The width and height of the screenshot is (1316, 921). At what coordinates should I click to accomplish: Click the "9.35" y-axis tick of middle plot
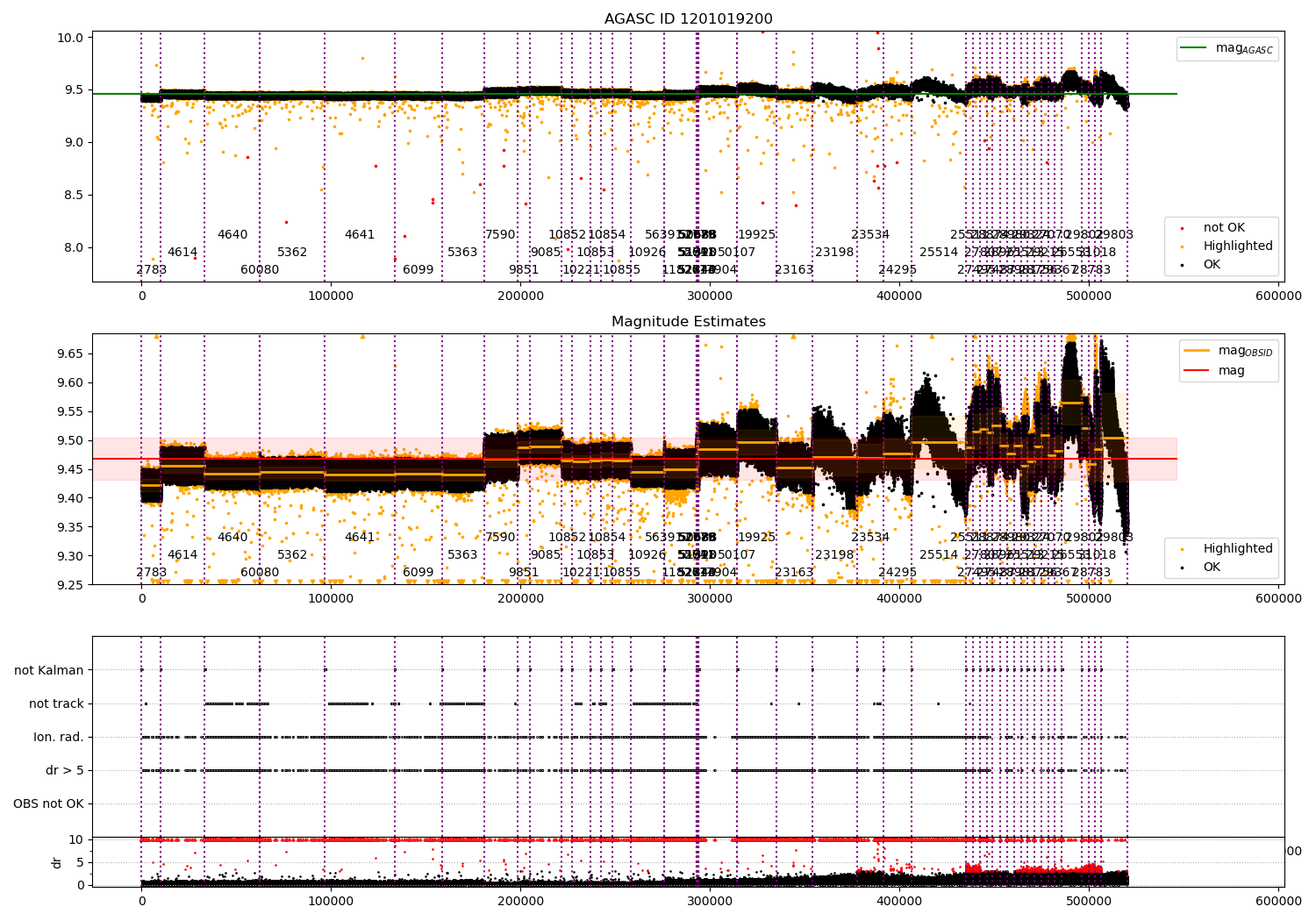(x=70, y=527)
